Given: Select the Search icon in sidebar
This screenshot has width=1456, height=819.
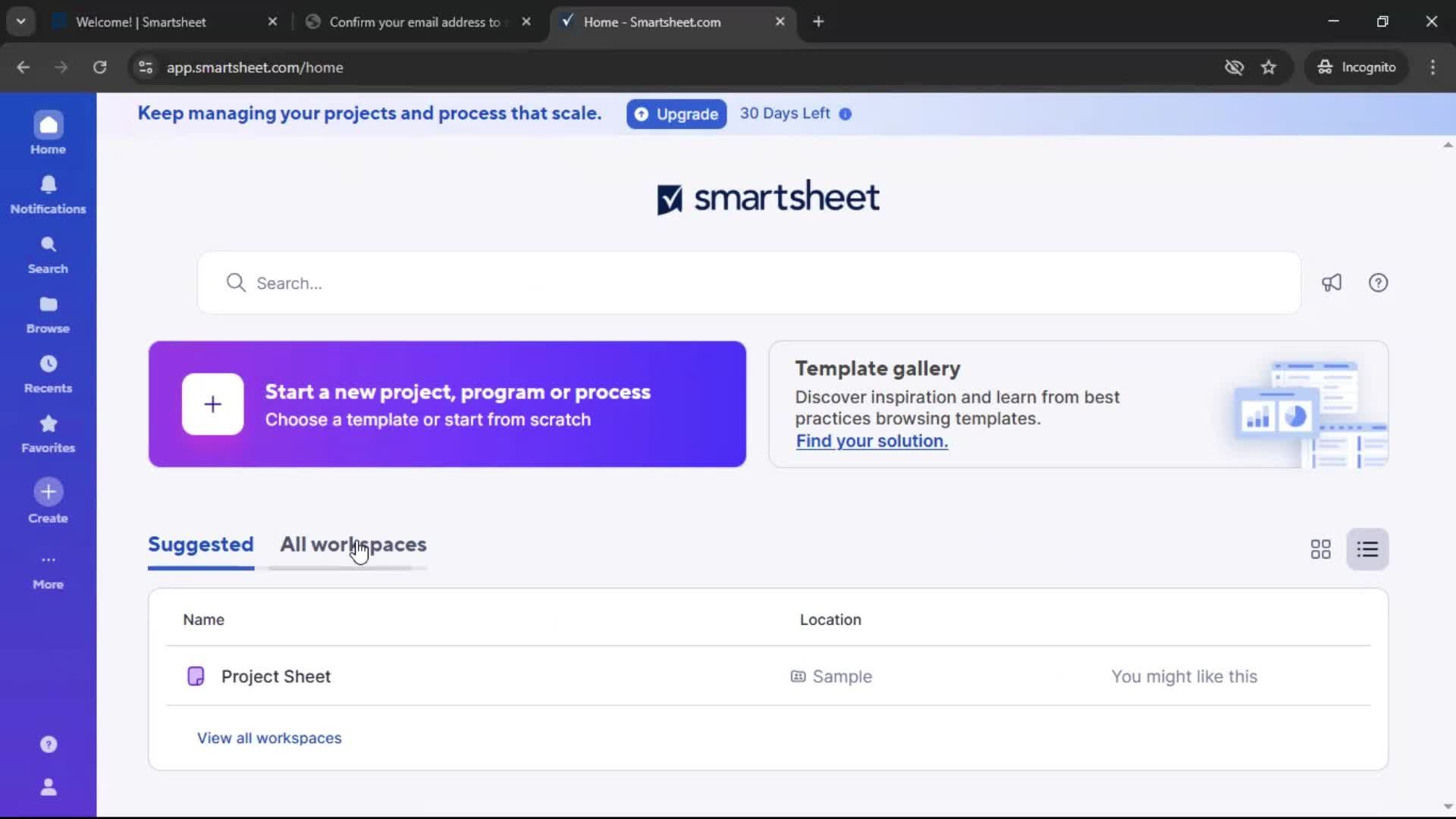Looking at the screenshot, I should tap(48, 252).
